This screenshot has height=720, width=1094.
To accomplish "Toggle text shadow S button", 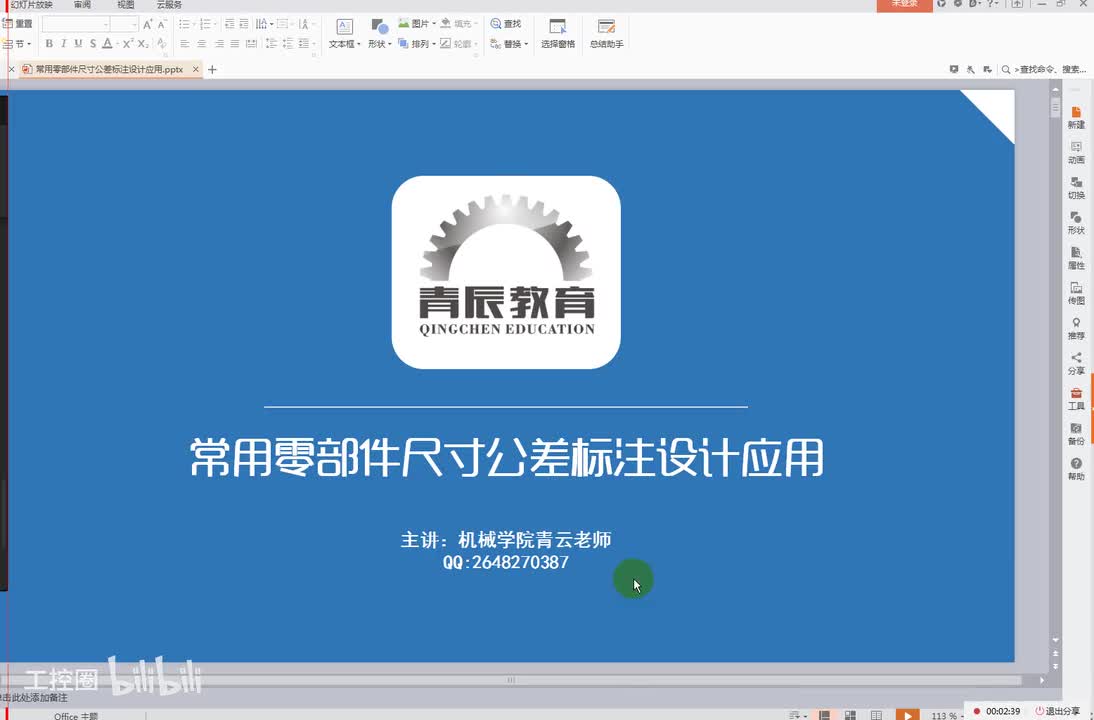I will [93, 43].
